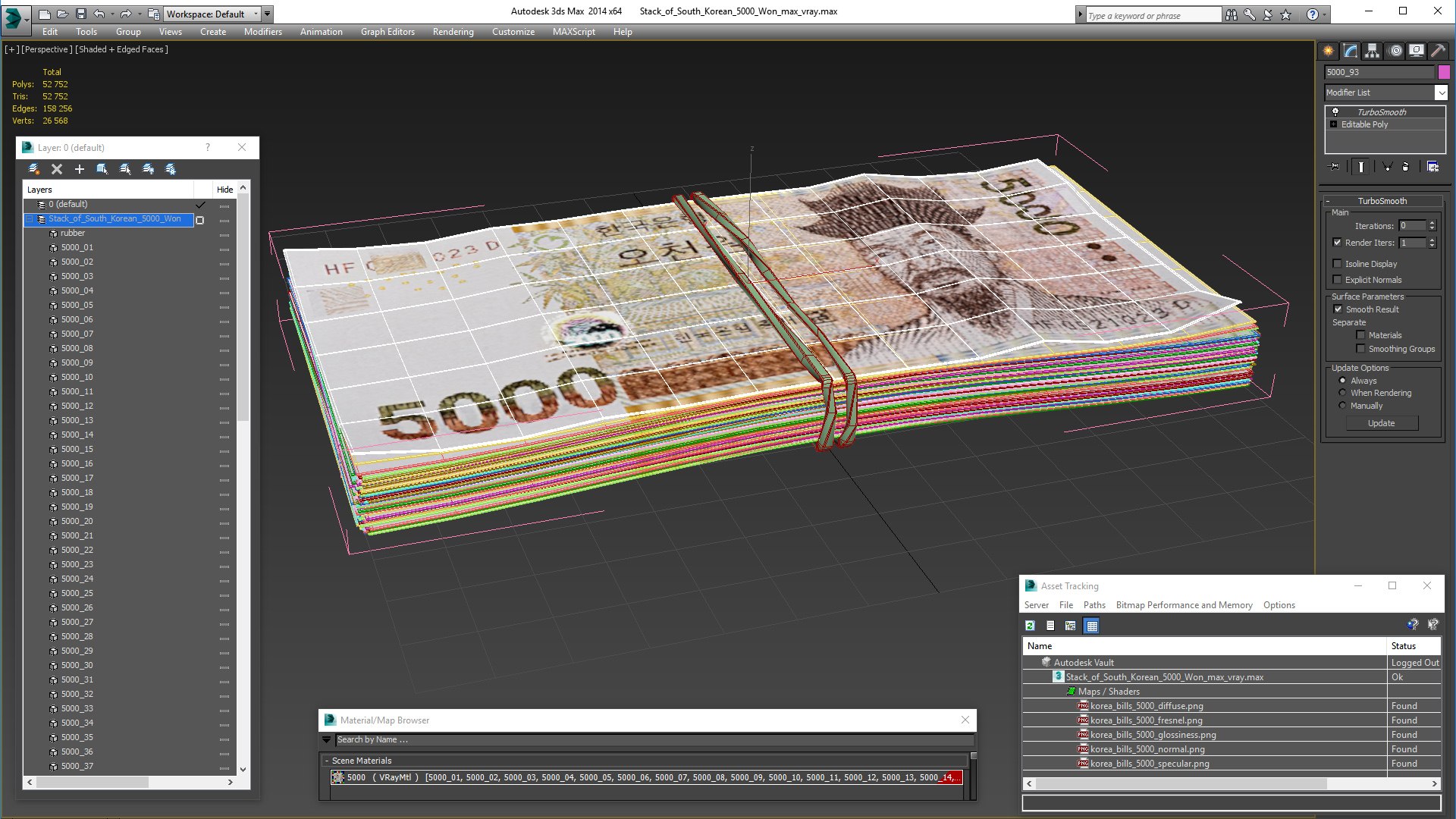This screenshot has width=1456, height=819.
Task: Open Undo history dropdown arrow
Action: pyautogui.click(x=112, y=14)
